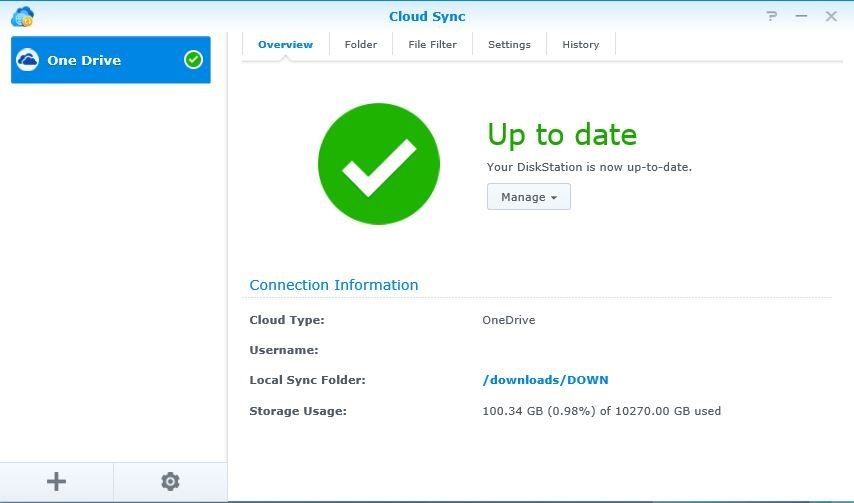
Task: Go to the Settings tab
Action: [509, 44]
